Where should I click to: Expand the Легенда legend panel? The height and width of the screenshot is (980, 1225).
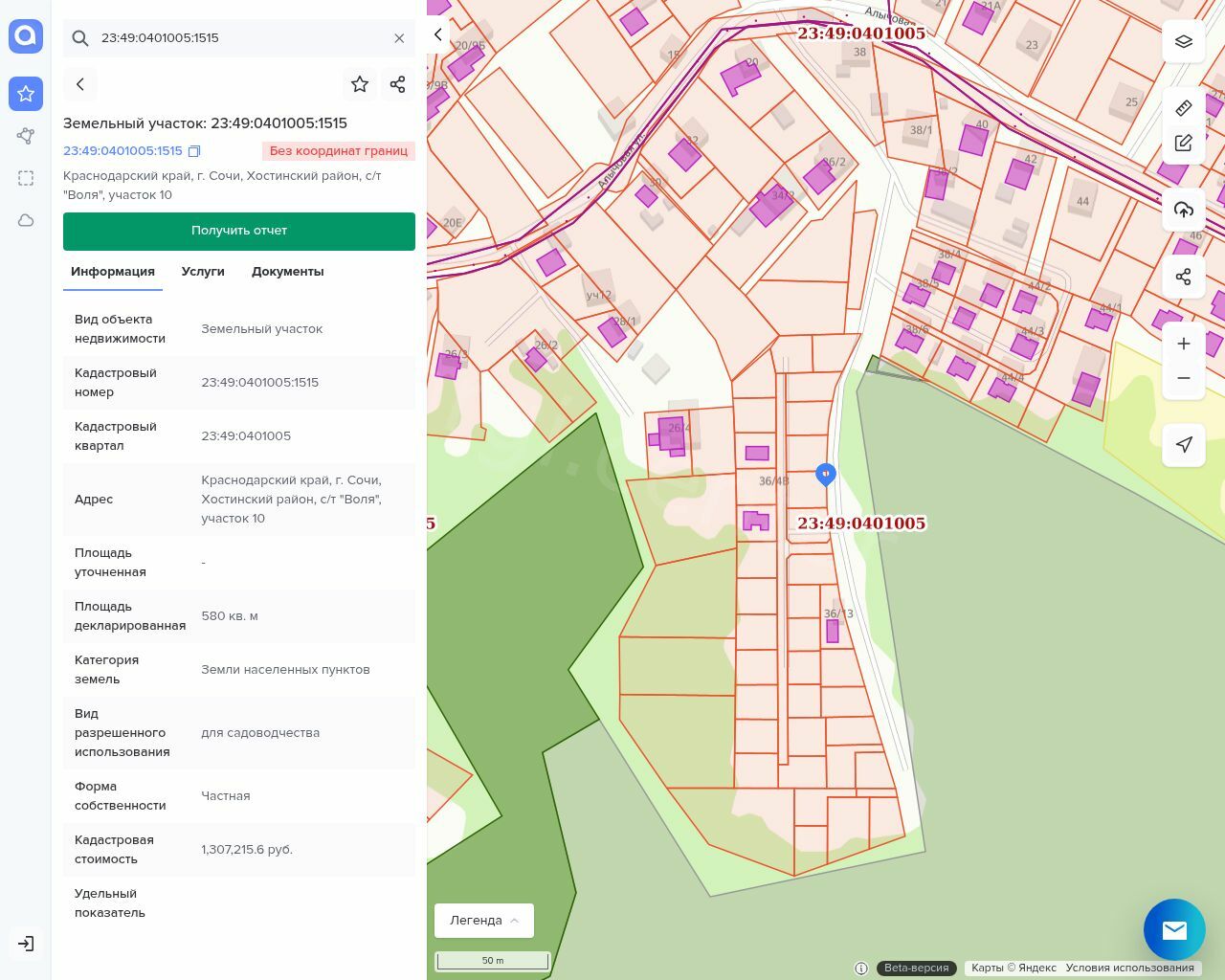pos(484,921)
